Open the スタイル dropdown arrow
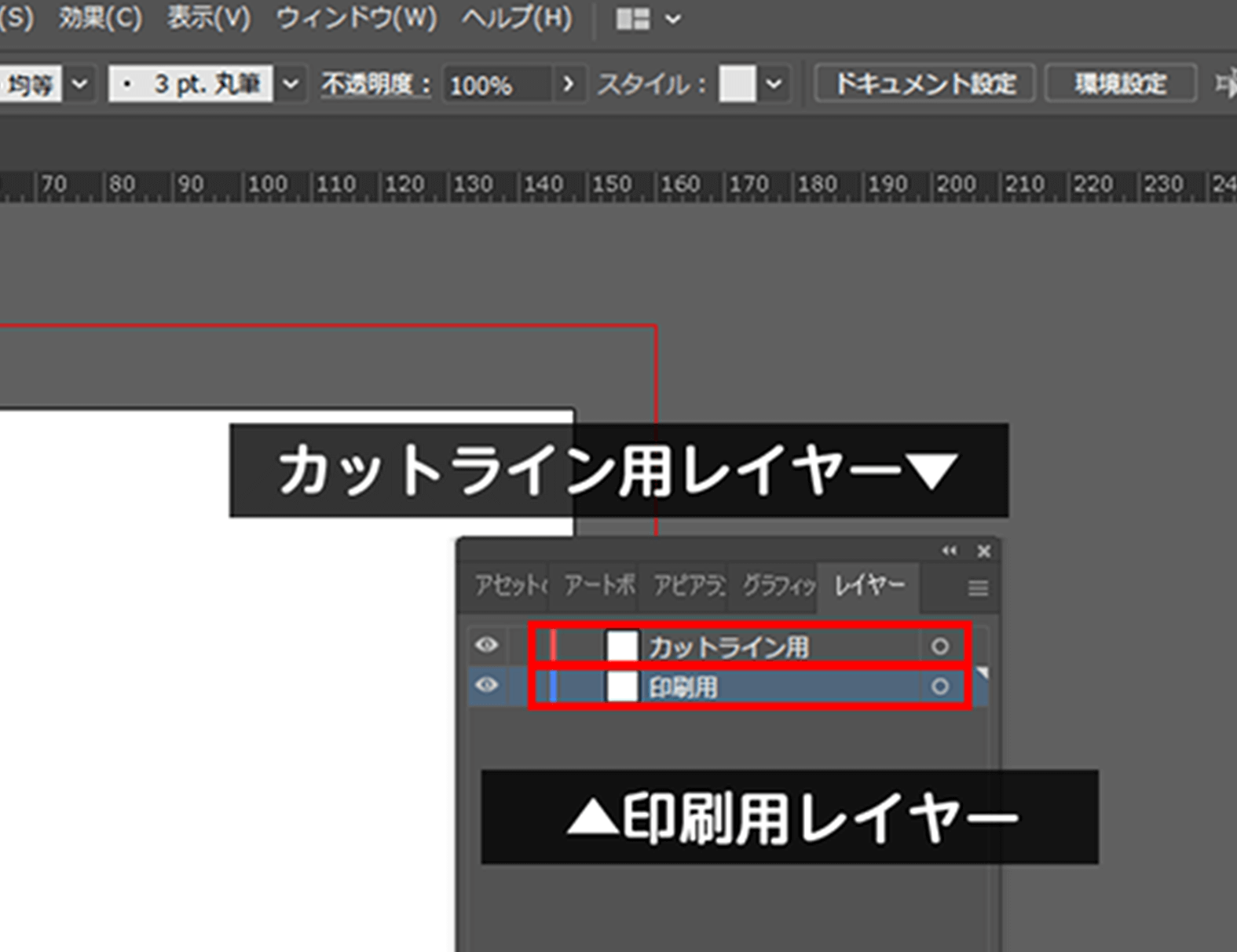This screenshot has width=1237, height=952. coord(774,83)
